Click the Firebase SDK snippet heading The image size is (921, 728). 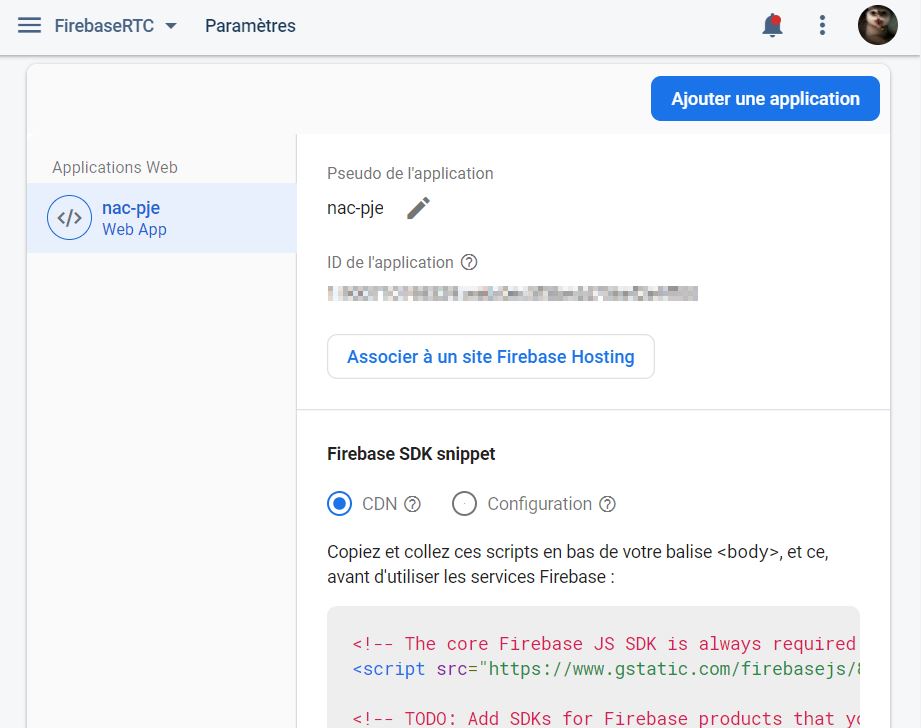click(x=411, y=454)
